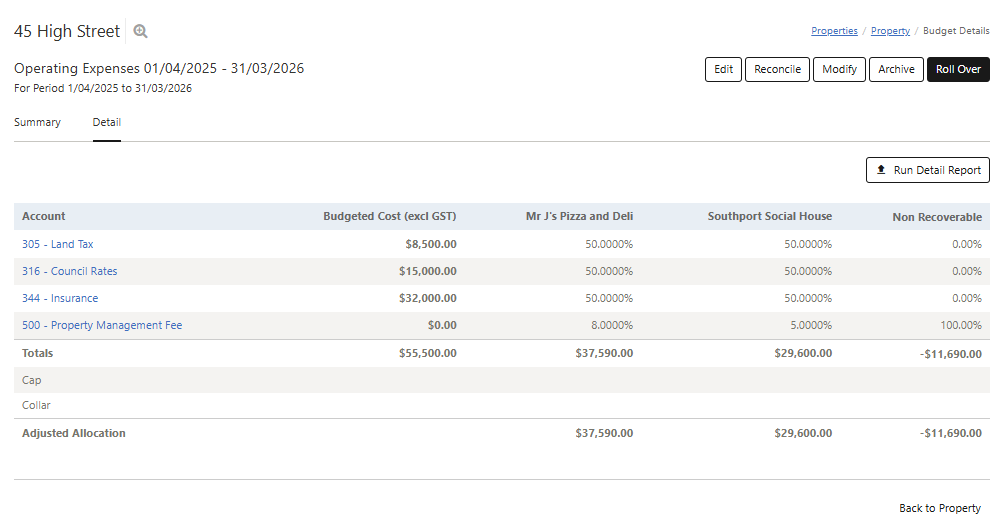The image size is (1001, 529).
Task: Click the Back to Property link
Action: (939, 508)
